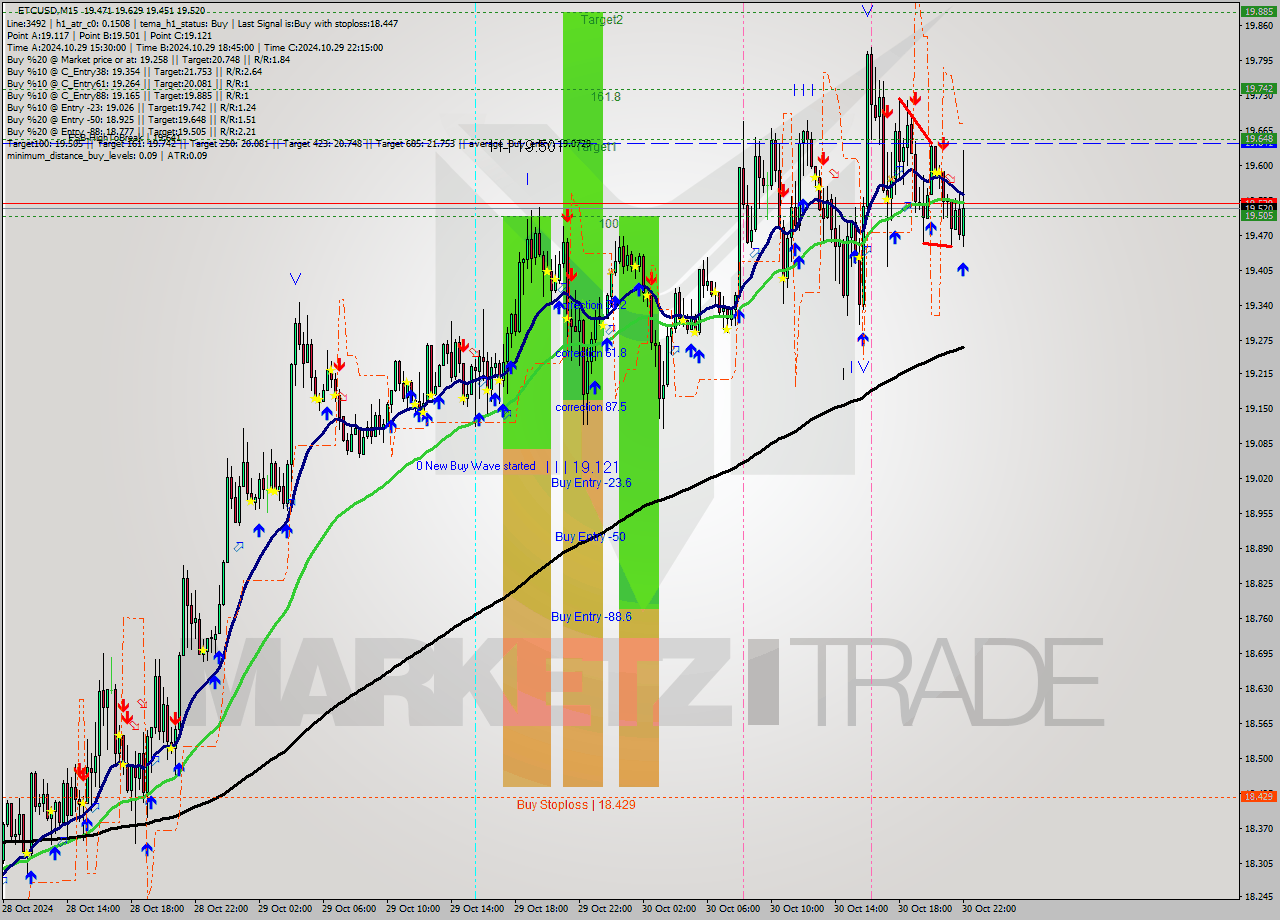Click the '30 Oct 14:00' time axis label

pos(861,909)
